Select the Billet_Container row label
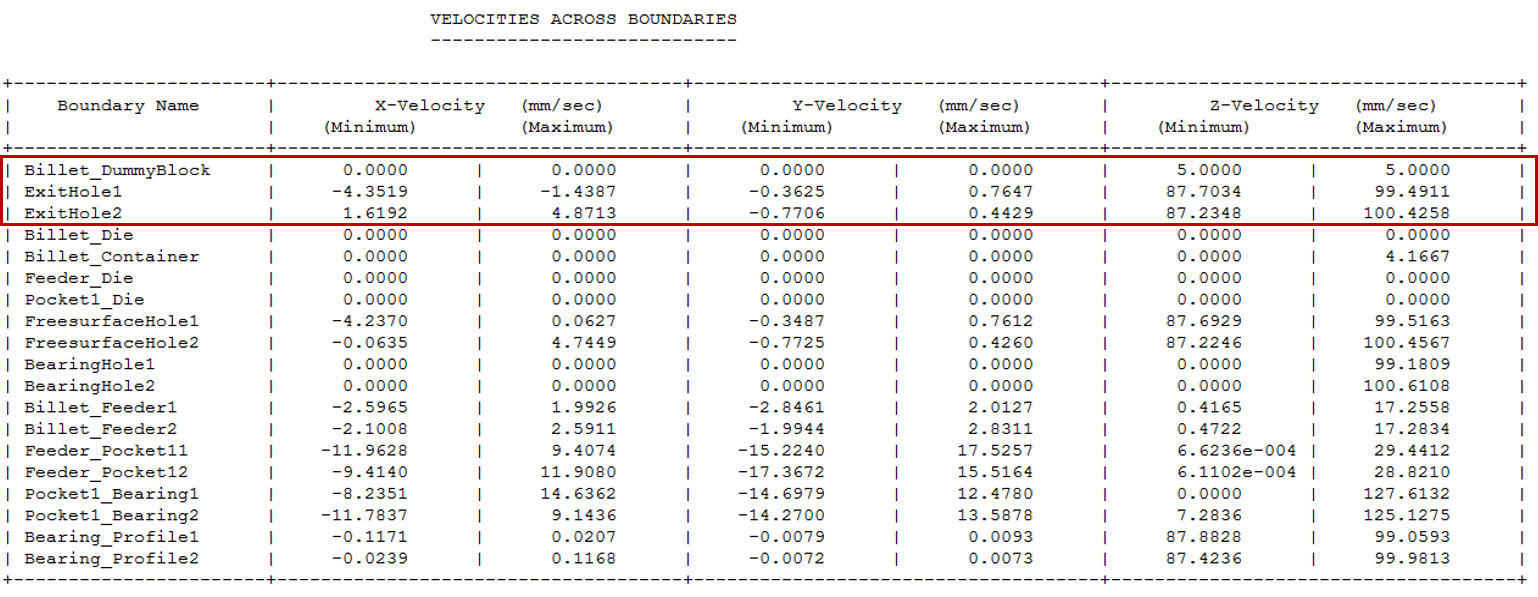Viewport: 1538px width, 597px height. [112, 256]
